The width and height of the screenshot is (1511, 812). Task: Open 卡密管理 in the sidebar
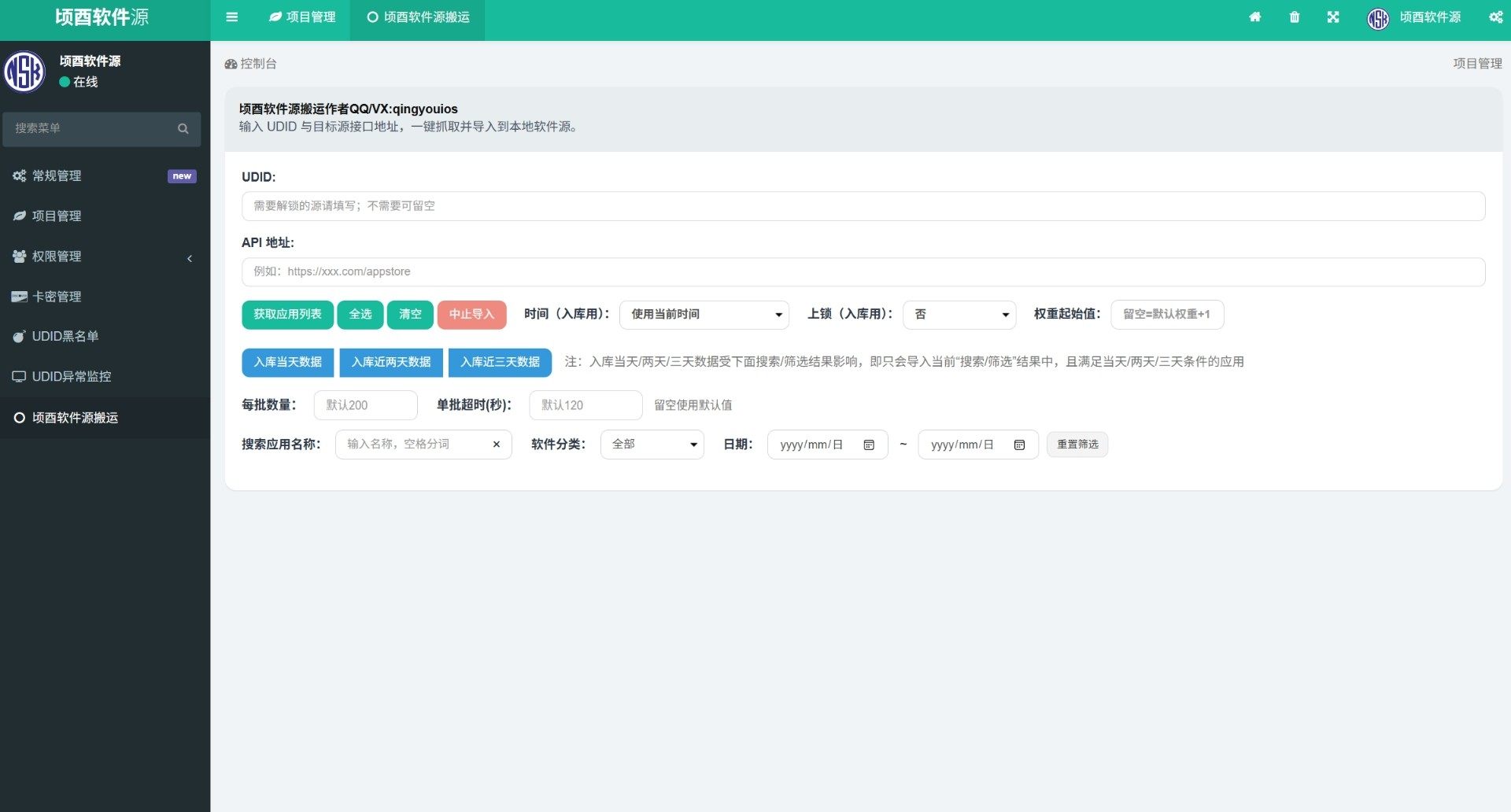tap(105, 297)
